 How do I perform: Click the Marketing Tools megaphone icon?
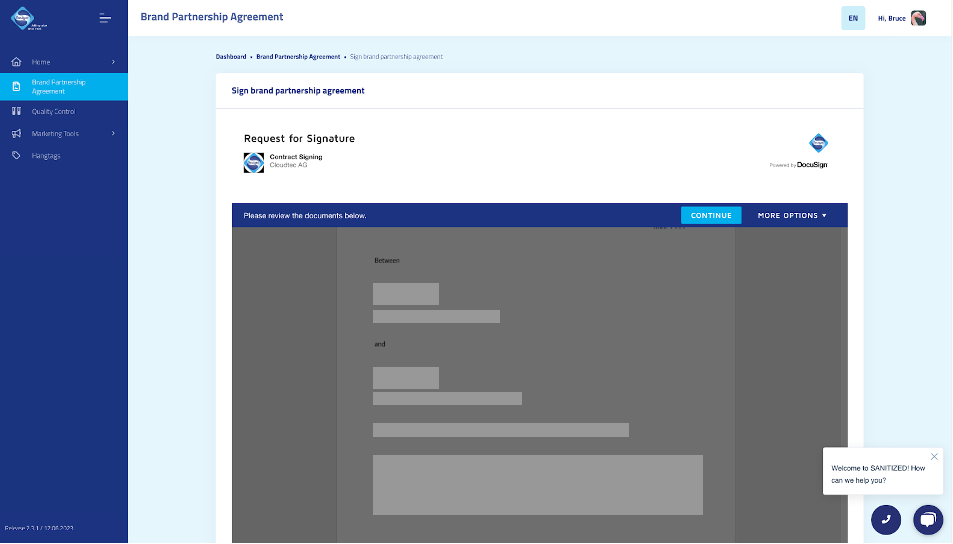pos(16,134)
